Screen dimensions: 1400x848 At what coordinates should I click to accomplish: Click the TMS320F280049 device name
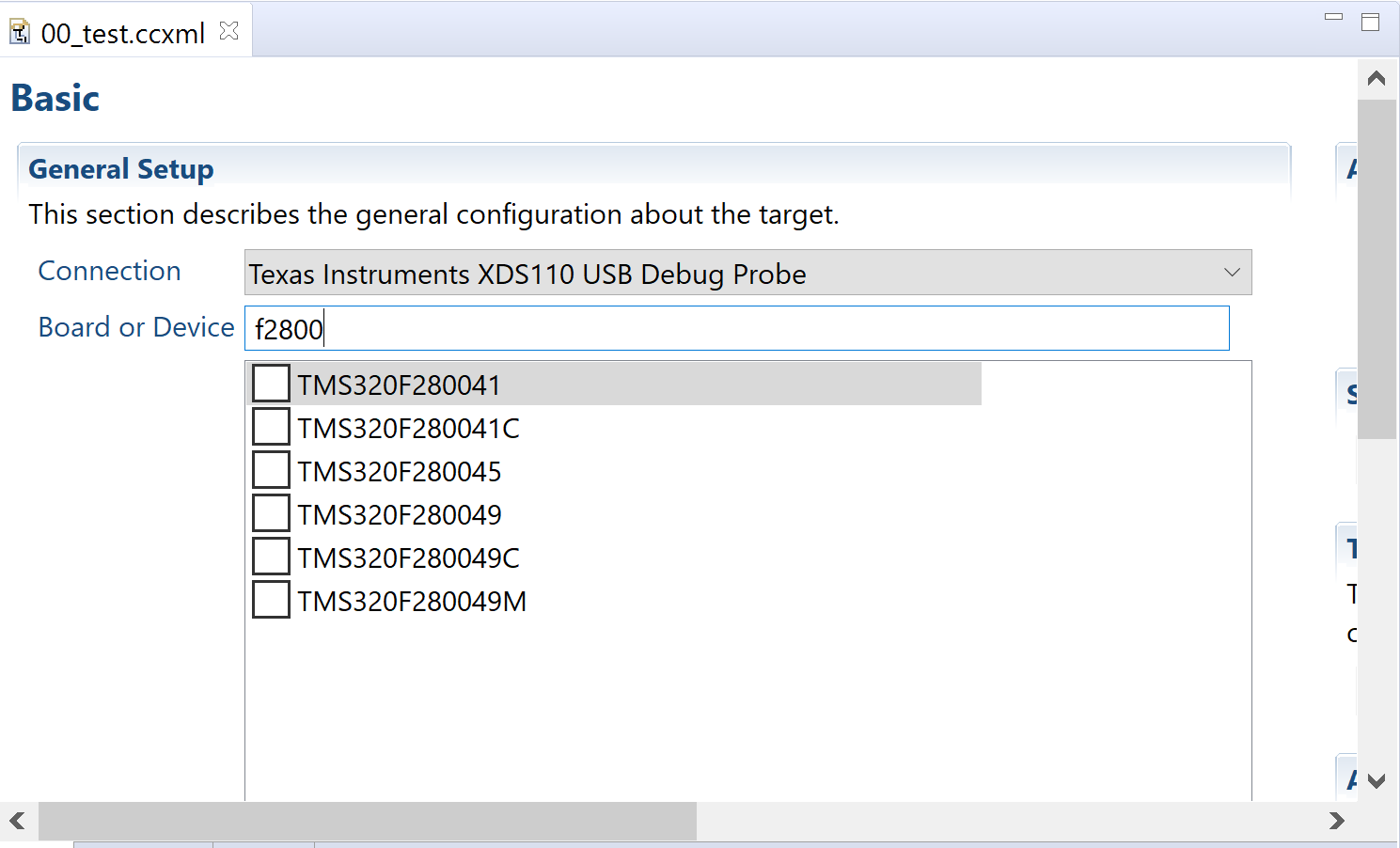point(400,515)
